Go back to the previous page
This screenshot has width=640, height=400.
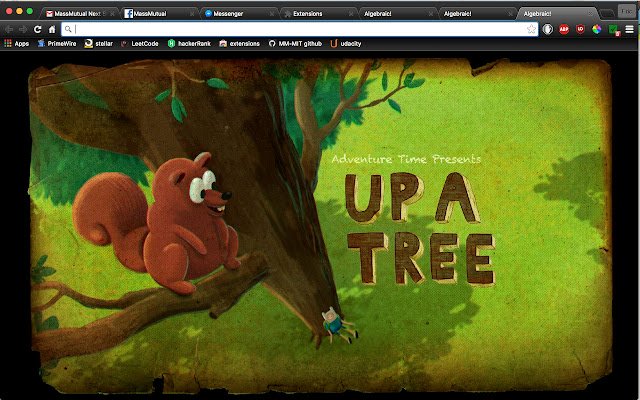tap(9, 29)
